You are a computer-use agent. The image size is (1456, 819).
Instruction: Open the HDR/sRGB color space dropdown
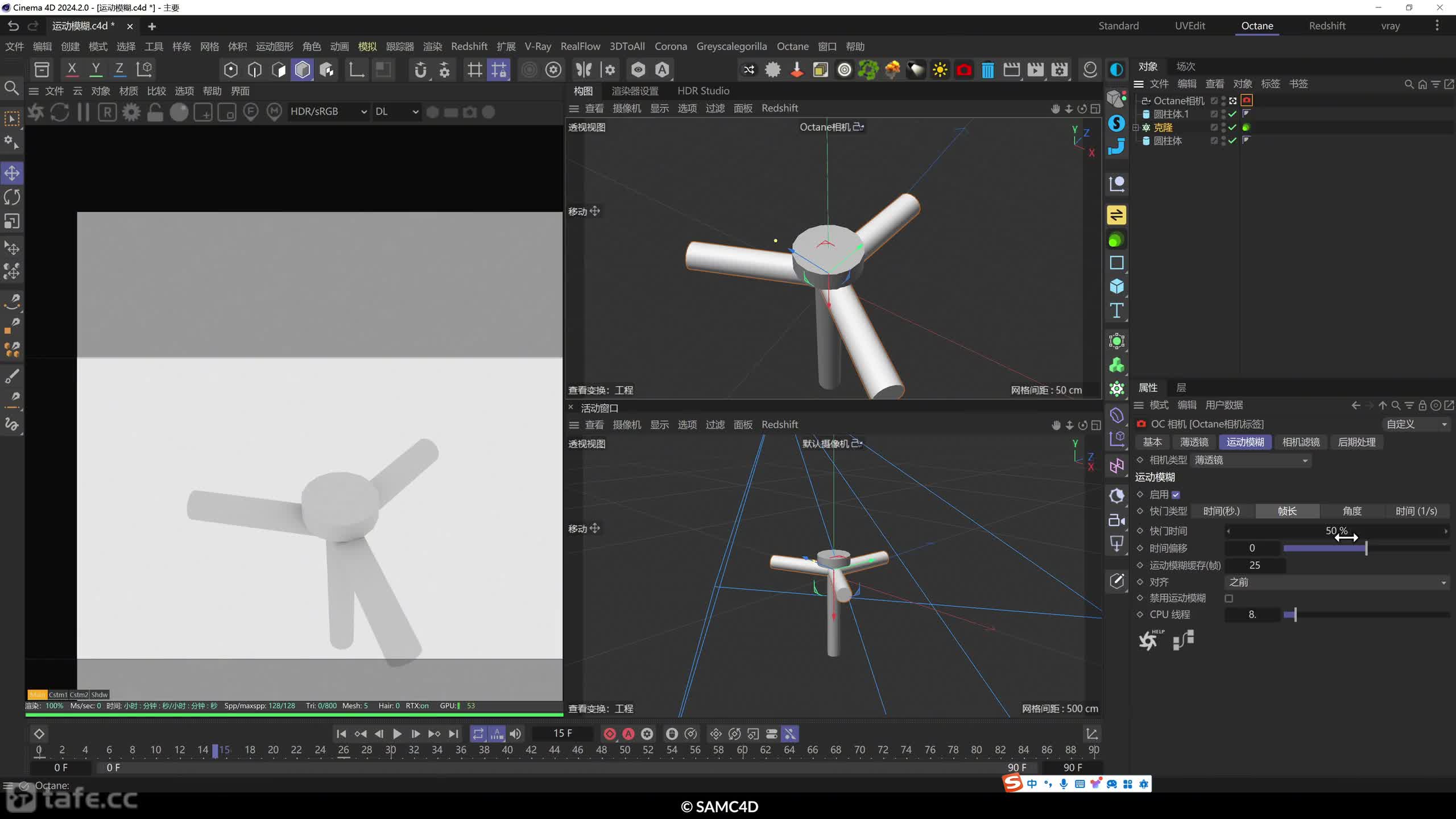328,112
